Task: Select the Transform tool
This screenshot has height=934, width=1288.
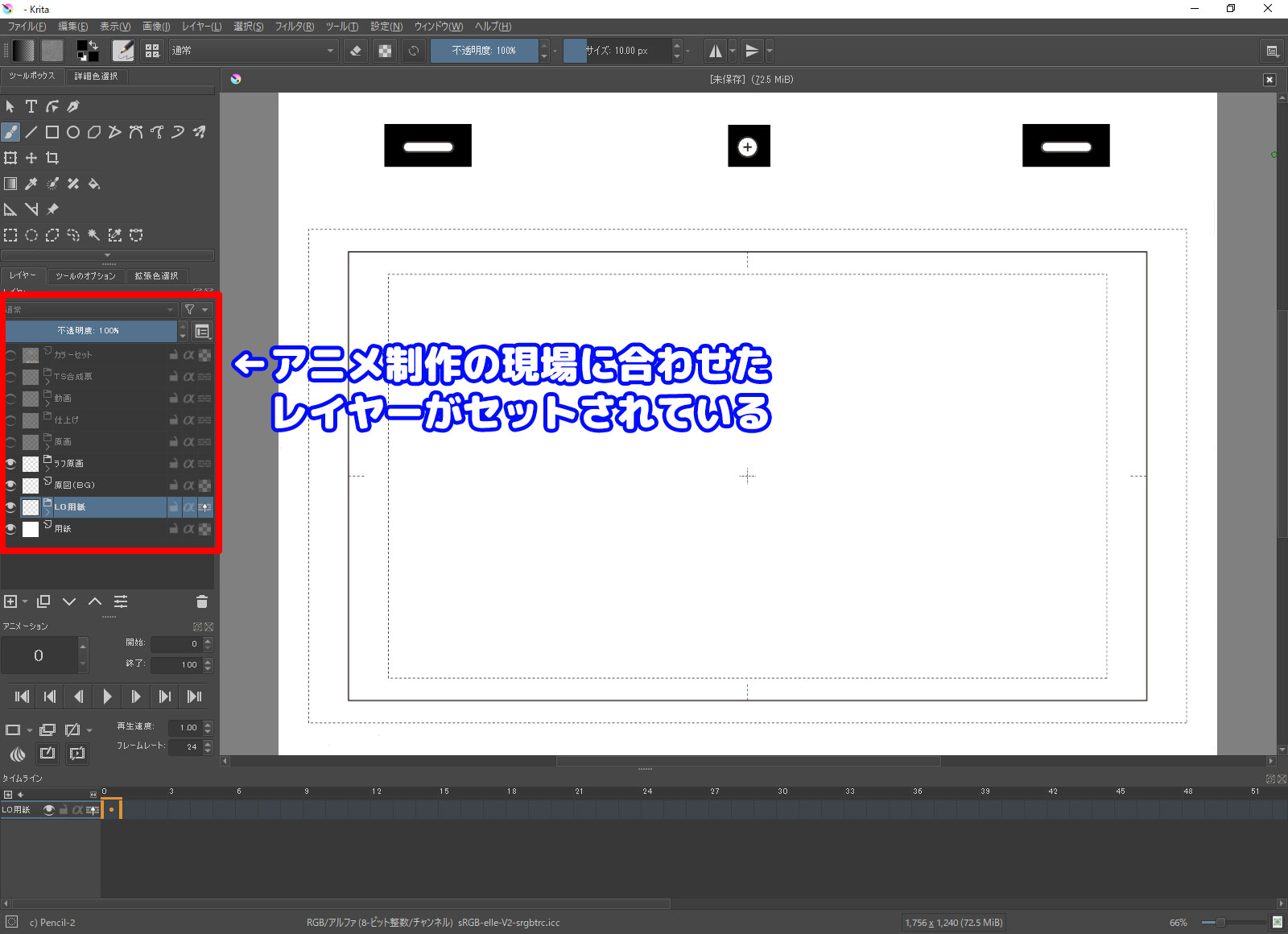Action: (10, 158)
